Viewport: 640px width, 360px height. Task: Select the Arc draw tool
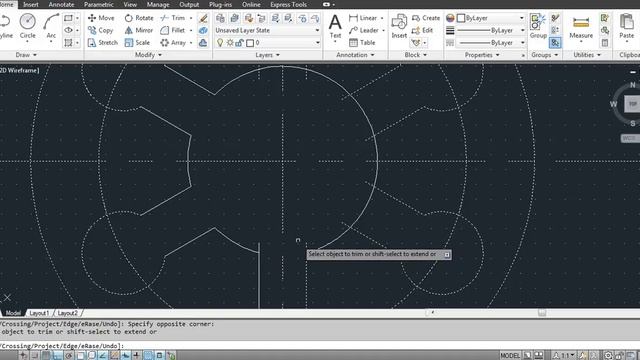[51, 27]
